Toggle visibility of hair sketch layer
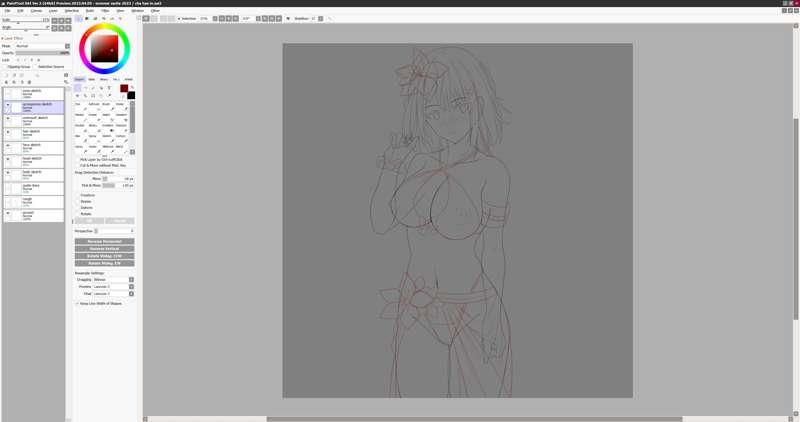800x422 pixels. (8, 132)
